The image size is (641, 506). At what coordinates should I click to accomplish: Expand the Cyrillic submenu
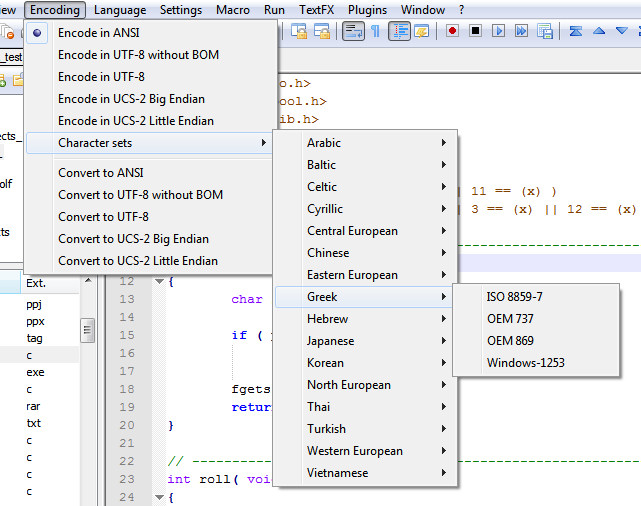365,209
